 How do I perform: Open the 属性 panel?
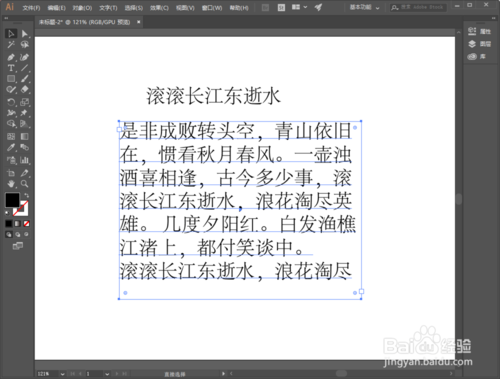479,31
